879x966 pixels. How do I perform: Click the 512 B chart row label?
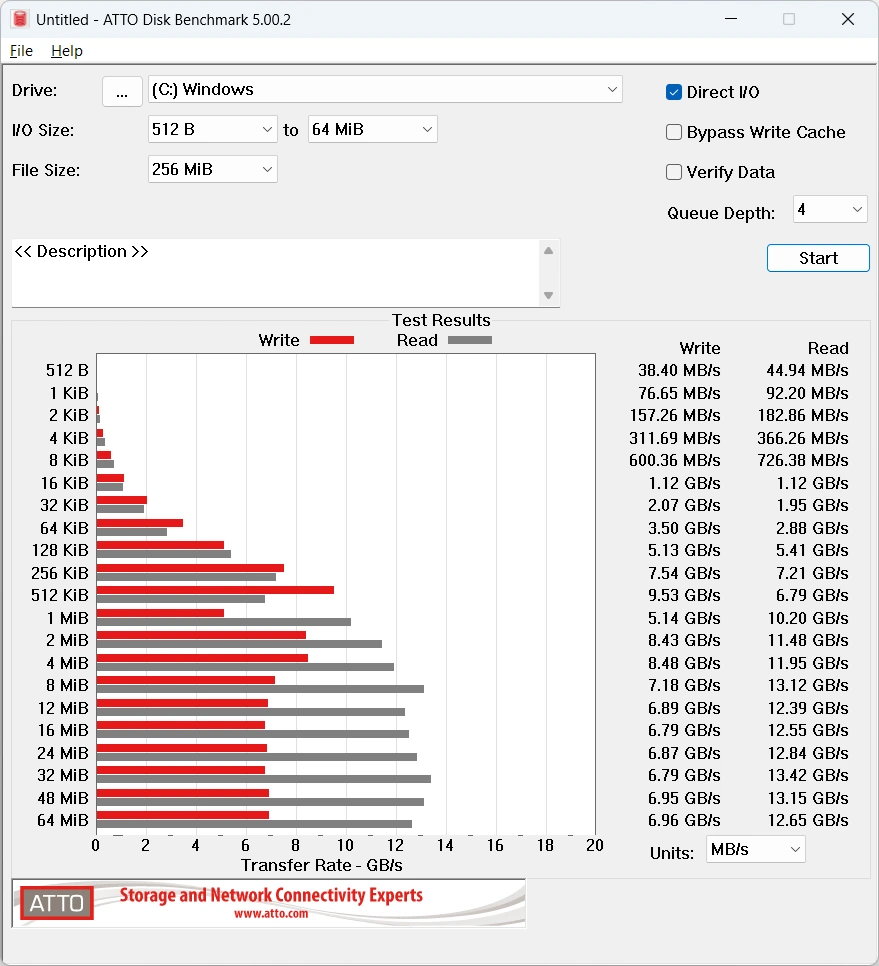67,370
